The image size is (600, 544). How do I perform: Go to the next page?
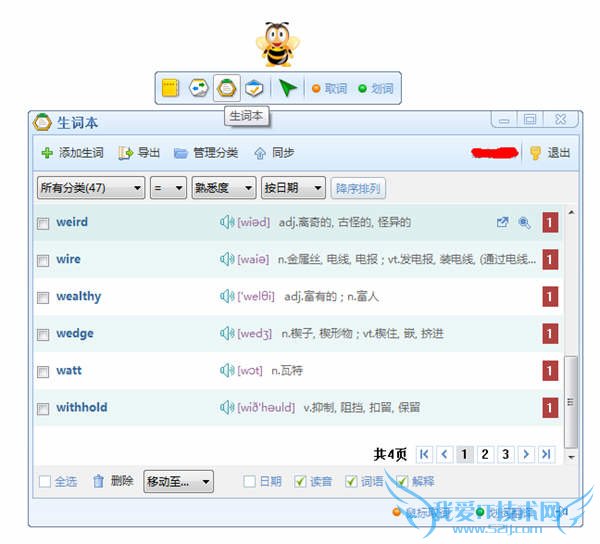tap(526, 454)
